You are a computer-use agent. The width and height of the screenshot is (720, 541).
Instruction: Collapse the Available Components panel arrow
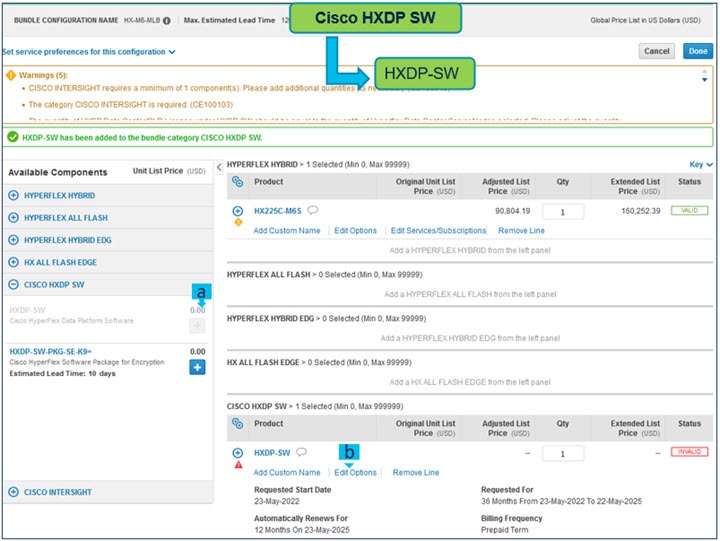pos(219,167)
